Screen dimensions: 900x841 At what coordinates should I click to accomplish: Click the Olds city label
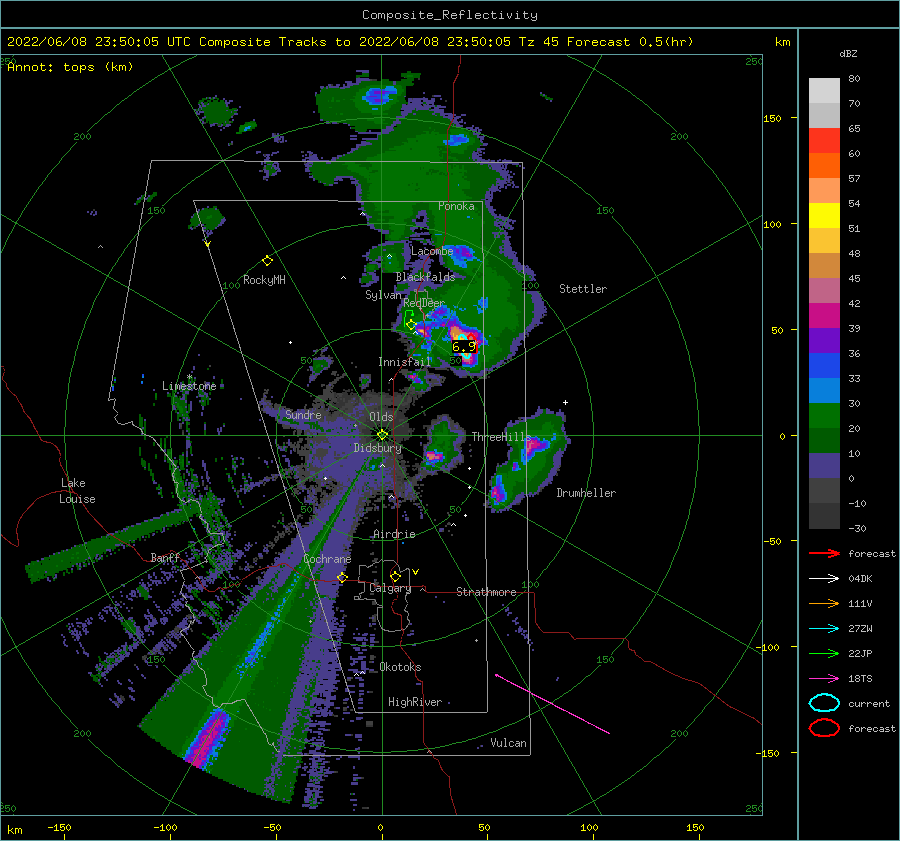[381, 417]
